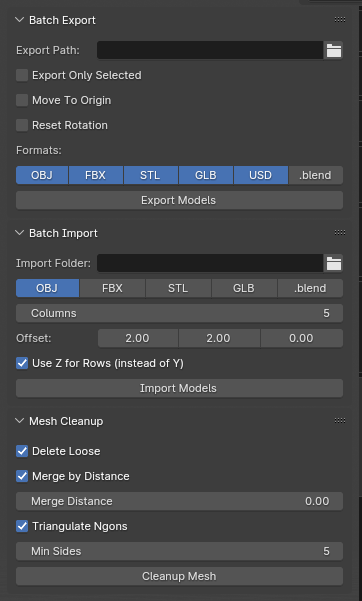Image resolution: width=362 pixels, height=601 pixels.
Task: Click the Offset: label
Action: coord(34,338)
